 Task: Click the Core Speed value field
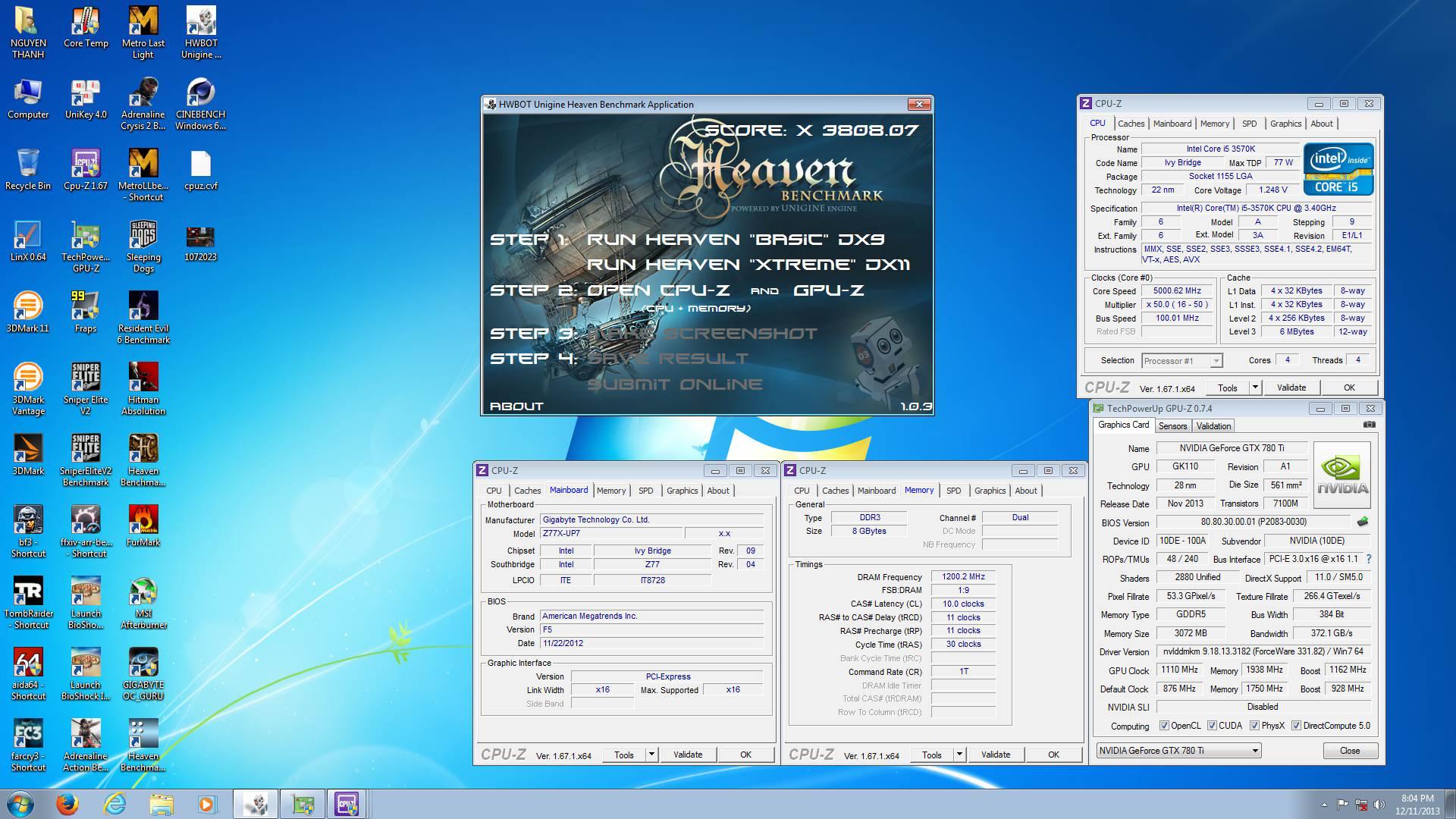click(x=1177, y=290)
